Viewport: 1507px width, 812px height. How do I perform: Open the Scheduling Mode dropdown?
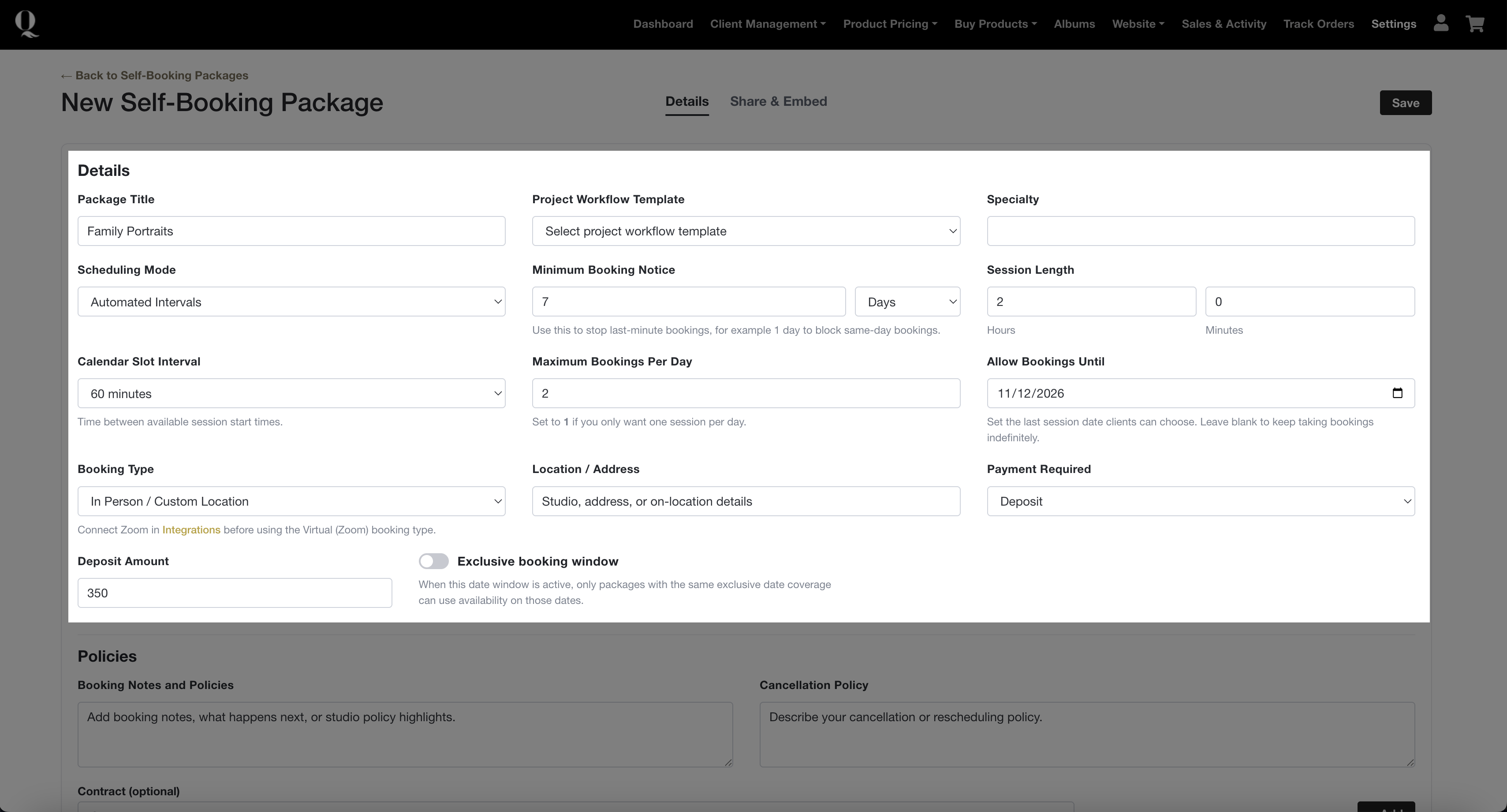[291, 302]
